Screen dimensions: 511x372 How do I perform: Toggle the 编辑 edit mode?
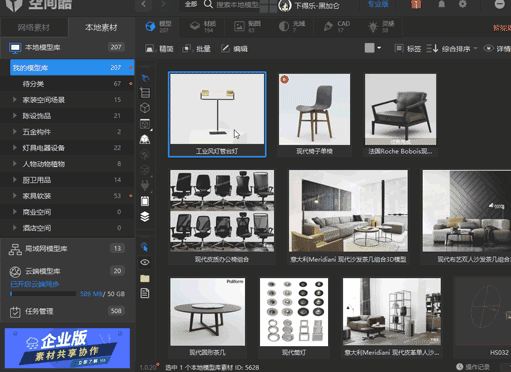click(234, 49)
